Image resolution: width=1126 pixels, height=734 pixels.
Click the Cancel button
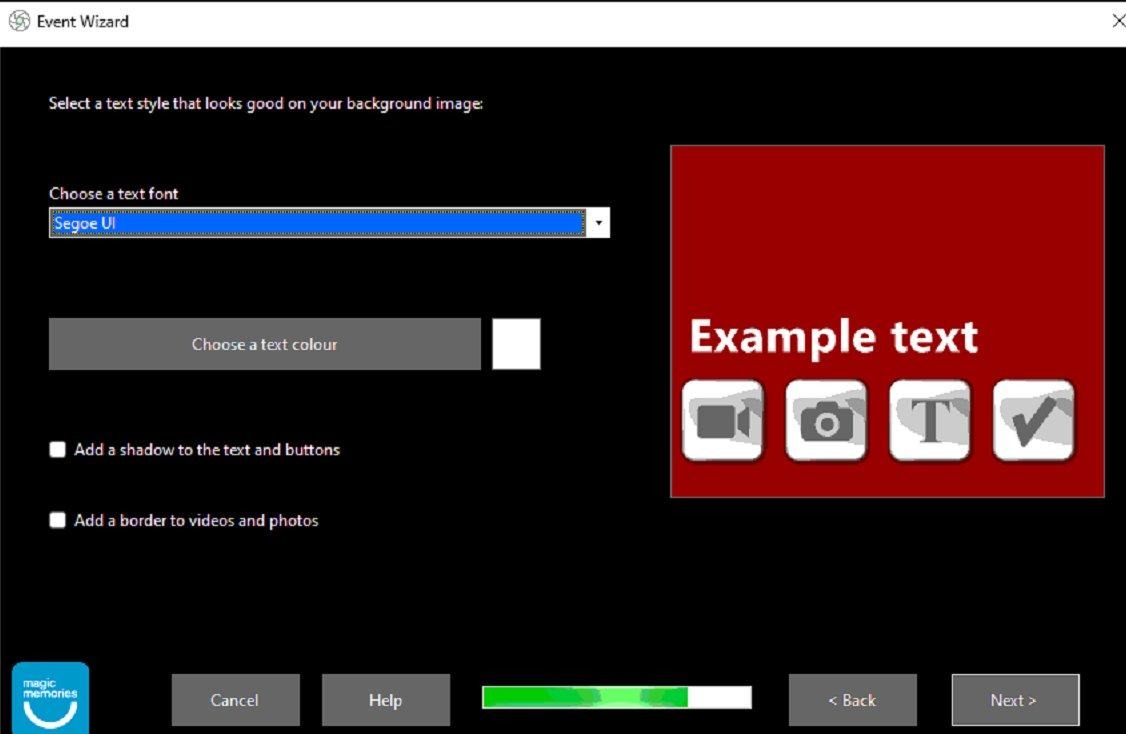235,700
